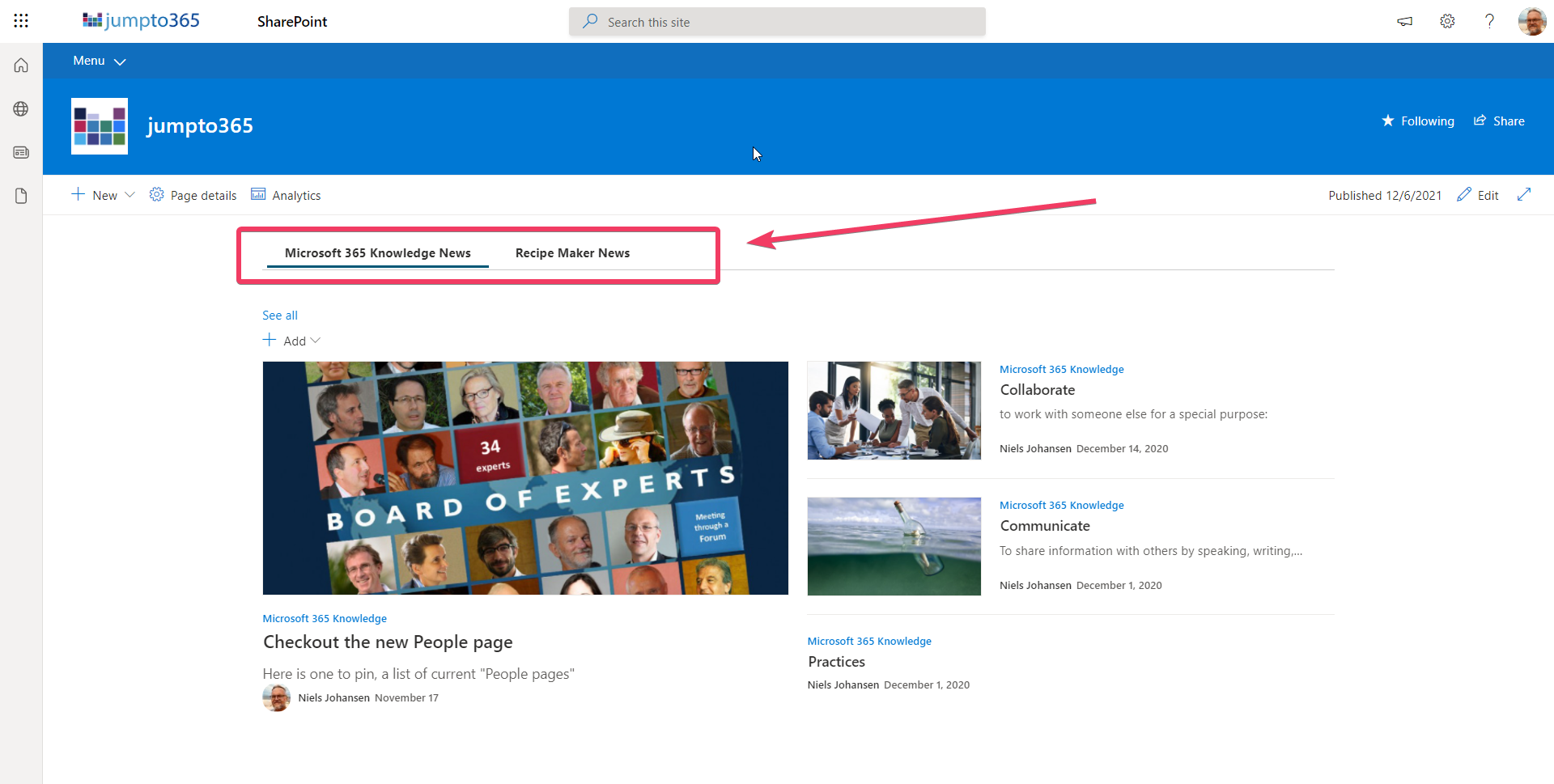
Task: Toggle Following off for jumpto365 site
Action: coord(1418,121)
